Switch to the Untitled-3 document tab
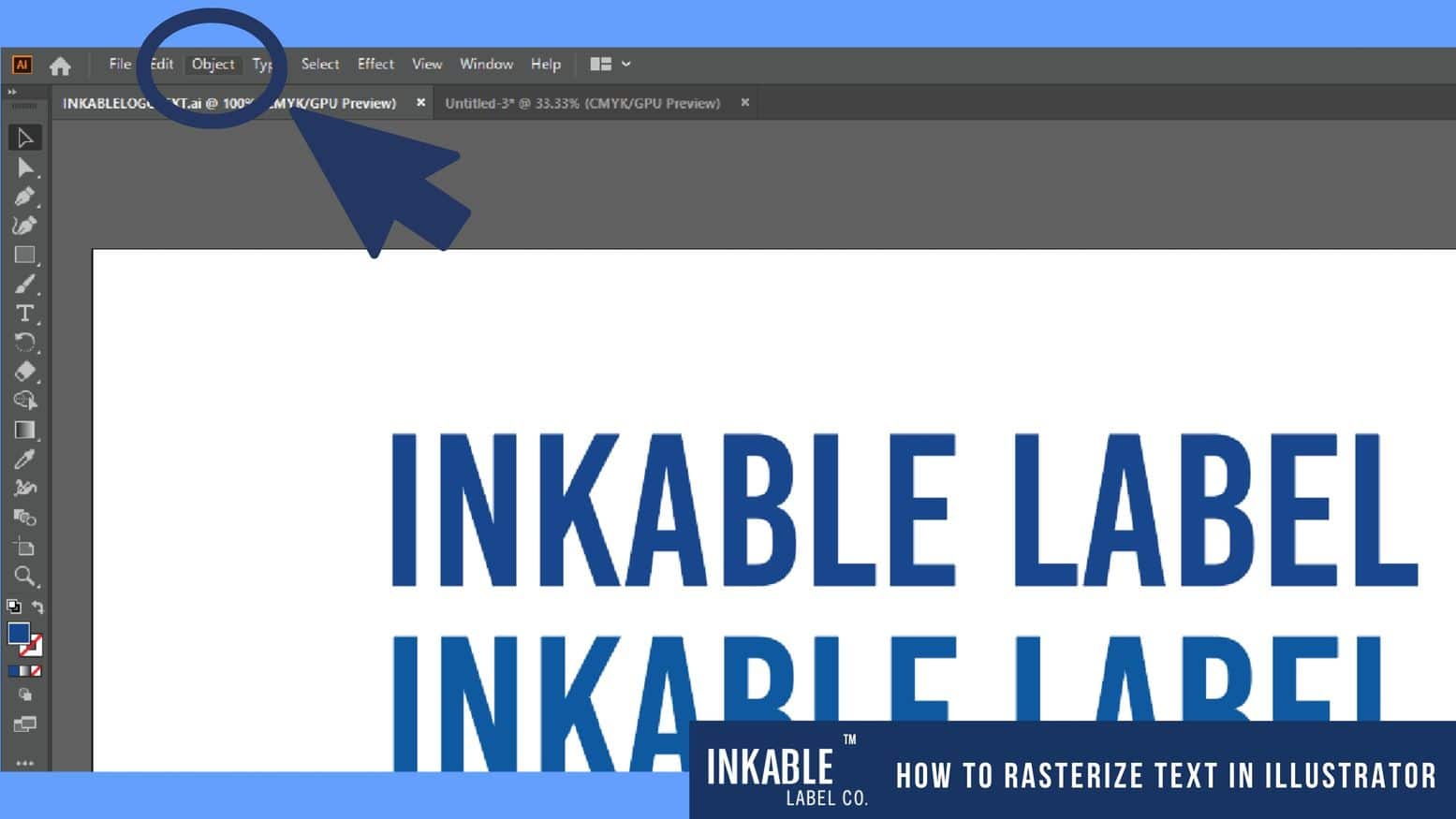Image resolution: width=1456 pixels, height=819 pixels. (x=581, y=103)
